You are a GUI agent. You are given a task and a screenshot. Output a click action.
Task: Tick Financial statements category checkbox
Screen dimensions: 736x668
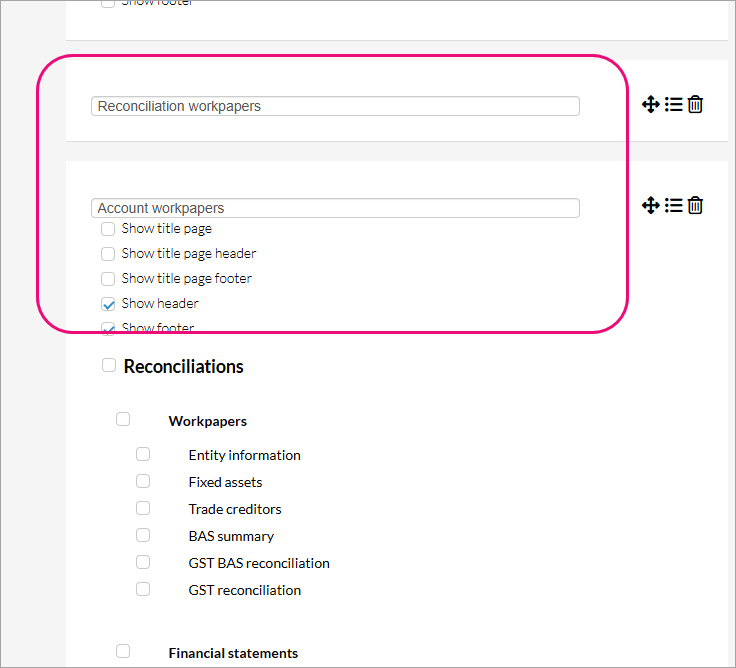pos(123,652)
